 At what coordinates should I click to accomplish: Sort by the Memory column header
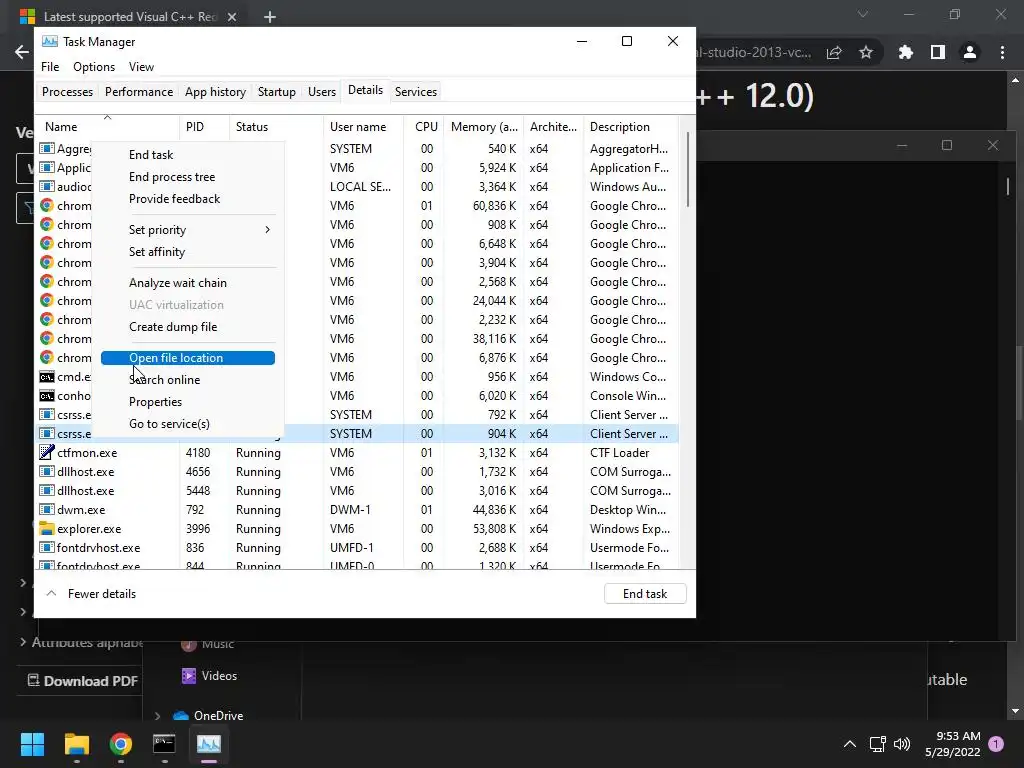tap(484, 127)
